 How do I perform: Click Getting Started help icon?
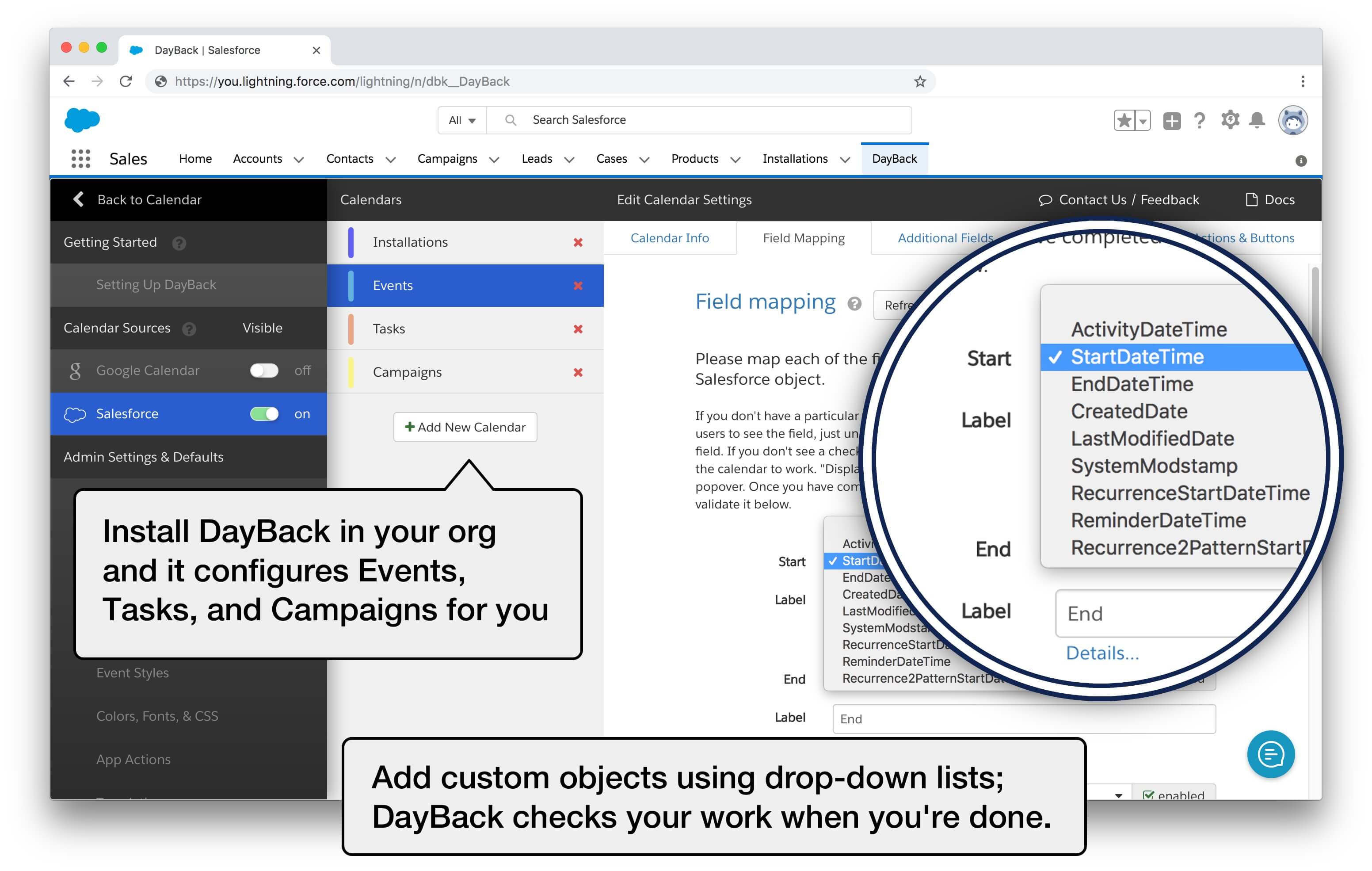tap(179, 244)
